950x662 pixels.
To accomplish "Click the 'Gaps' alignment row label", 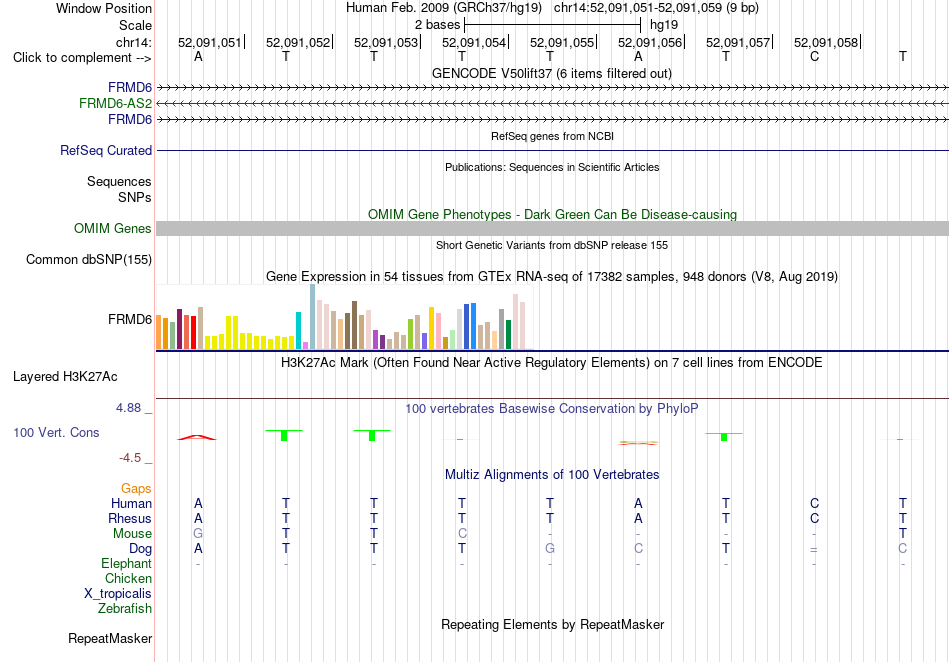I will click(136, 488).
